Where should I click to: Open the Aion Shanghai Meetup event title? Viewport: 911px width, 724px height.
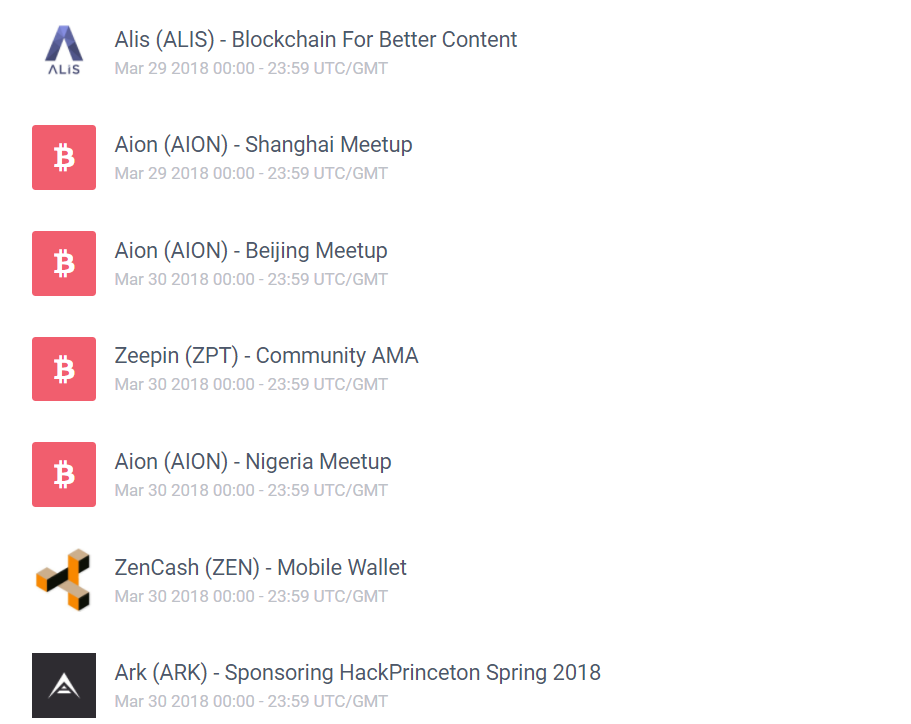coord(263,145)
